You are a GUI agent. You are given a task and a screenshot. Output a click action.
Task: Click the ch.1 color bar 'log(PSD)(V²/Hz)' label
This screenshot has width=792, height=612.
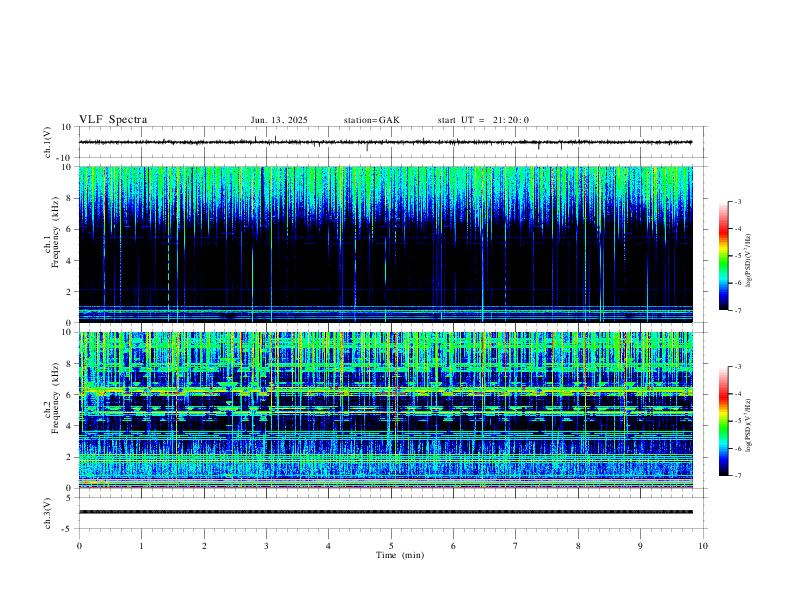point(749,261)
